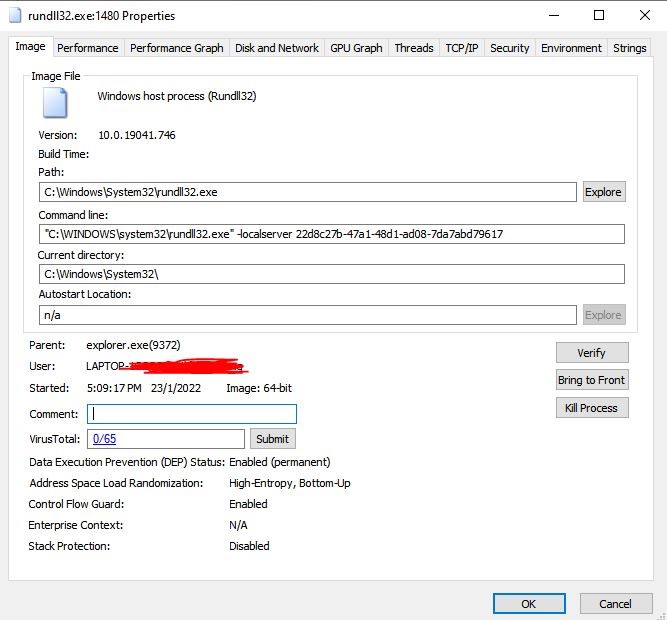The height and width of the screenshot is (620, 667).
Task: Click the Image: 64-bit text
Action: tap(259, 388)
